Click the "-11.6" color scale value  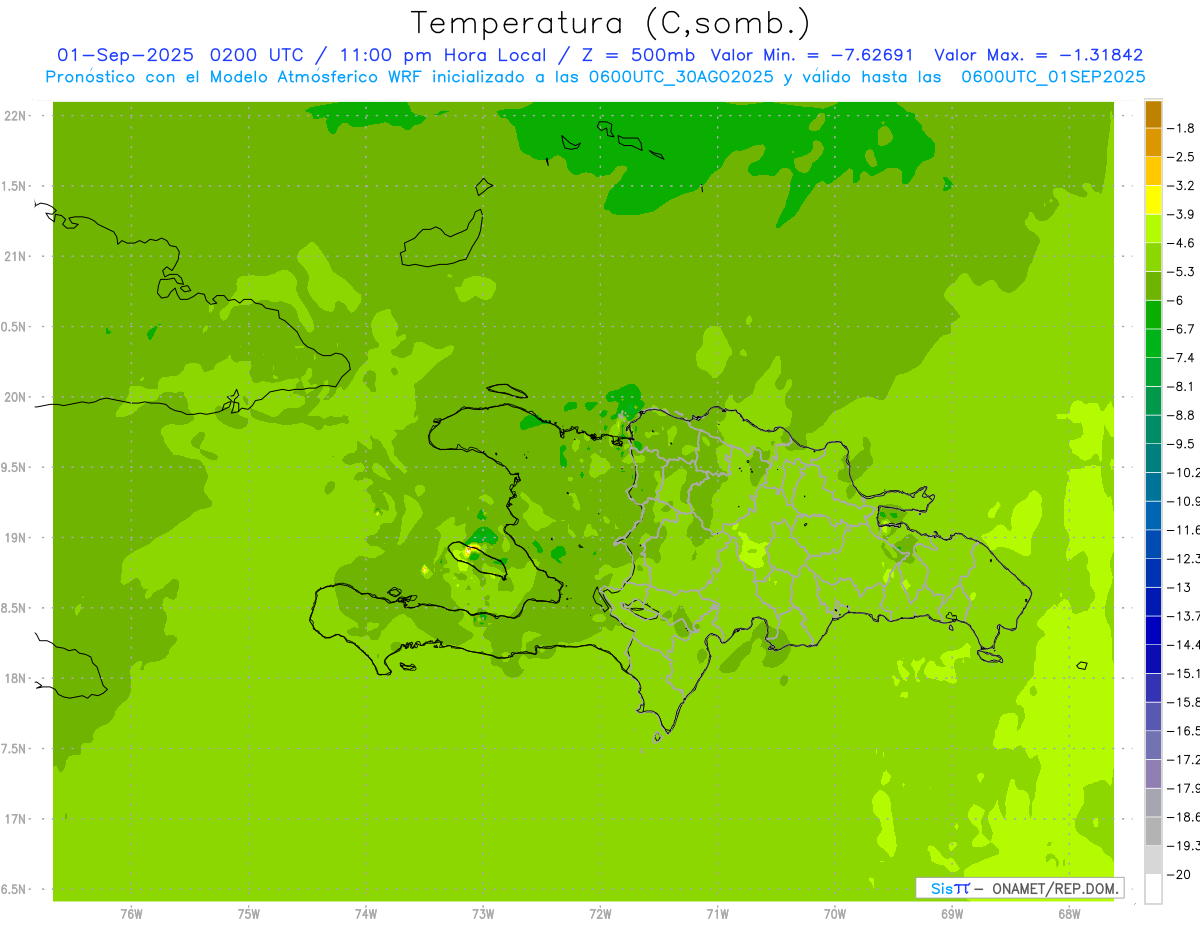(1184, 530)
